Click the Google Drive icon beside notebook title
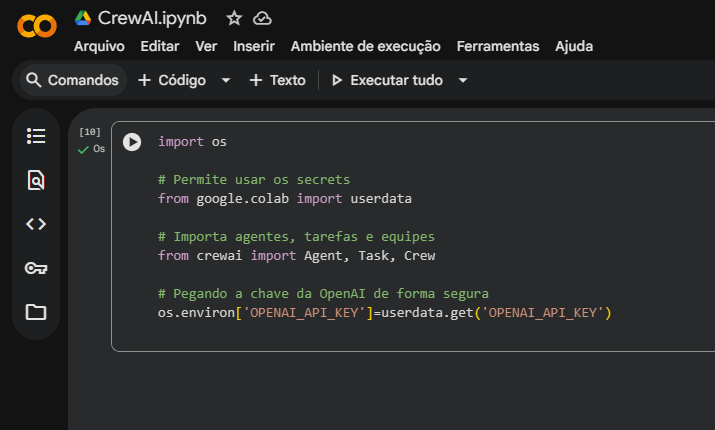Screen dimensions: 715x430 [83, 18]
